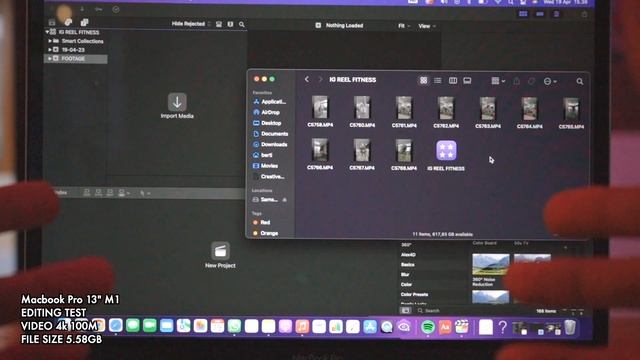Open WhatsApp from the dock
Image resolution: width=640 pixels, height=360 pixels.
click(x=234, y=326)
